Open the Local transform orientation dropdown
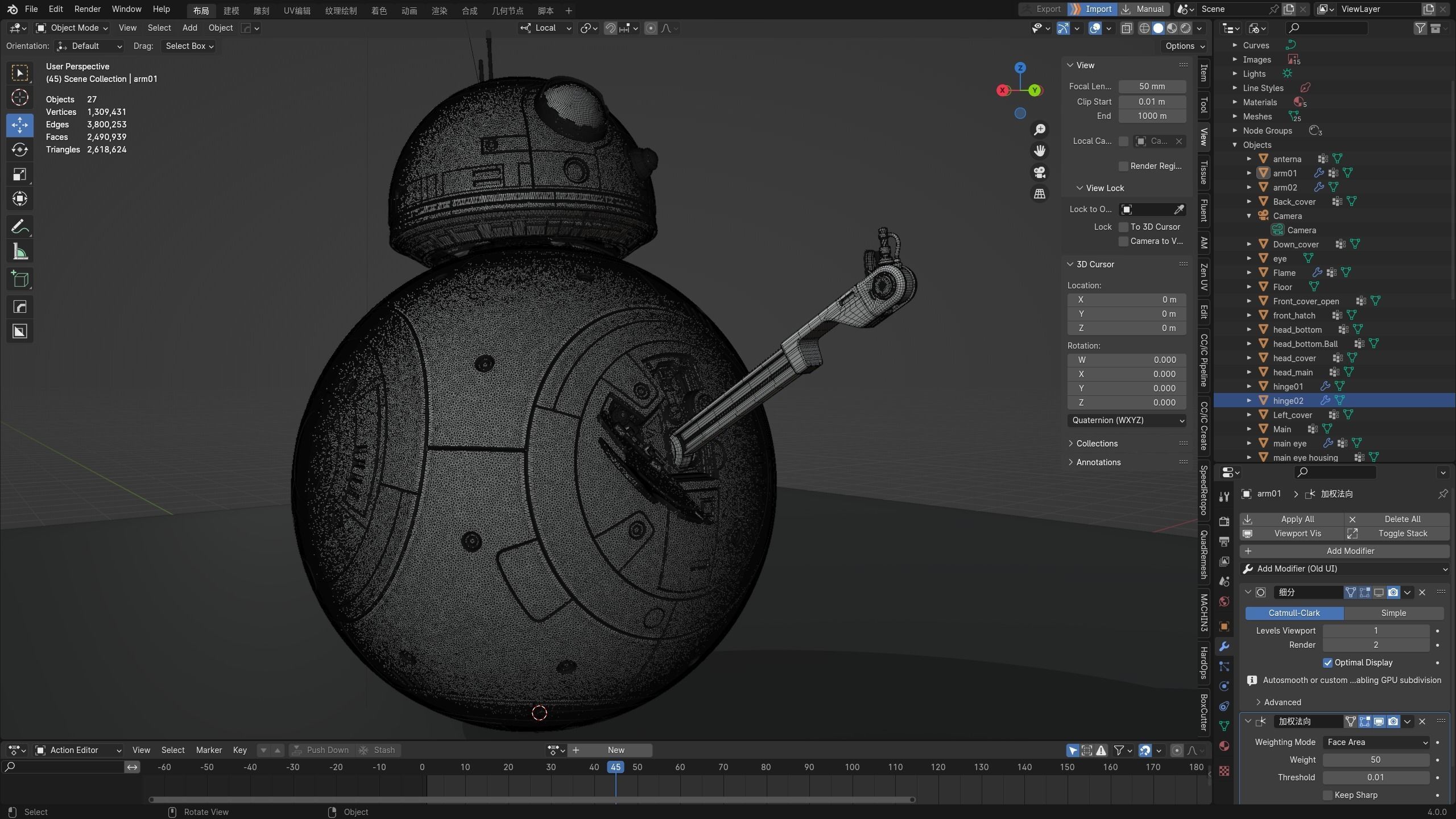The image size is (1456, 819). [545, 28]
